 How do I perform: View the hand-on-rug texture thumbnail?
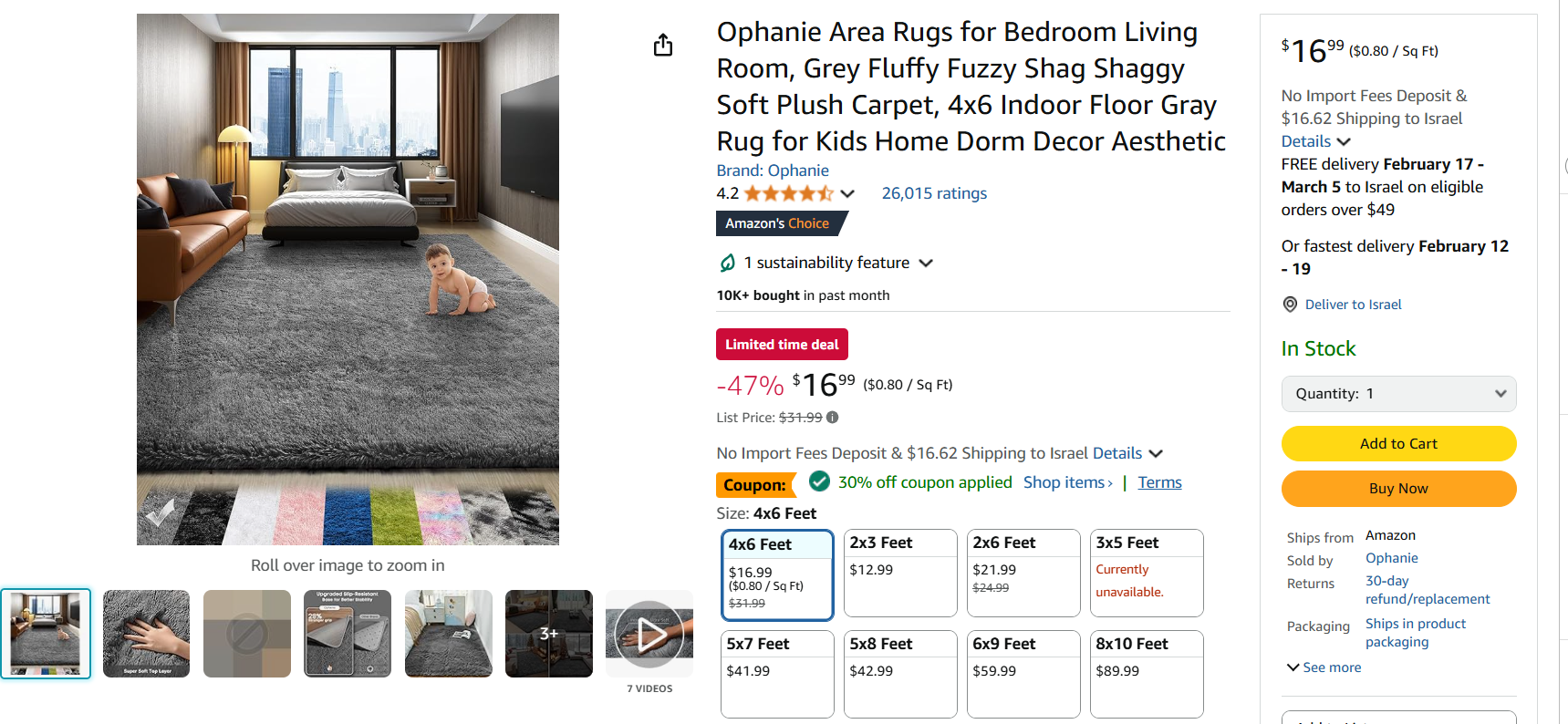point(146,634)
